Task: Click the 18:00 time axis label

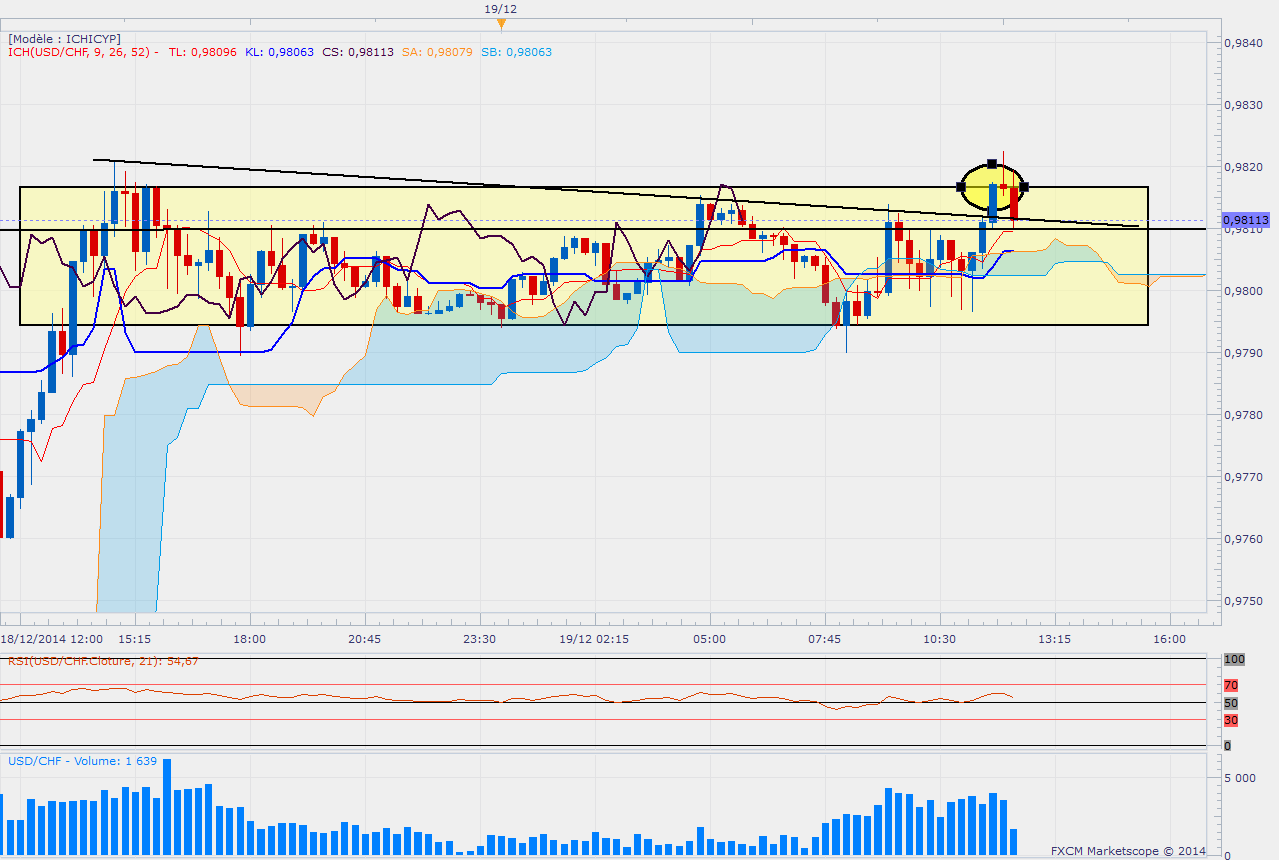Action: (x=249, y=638)
